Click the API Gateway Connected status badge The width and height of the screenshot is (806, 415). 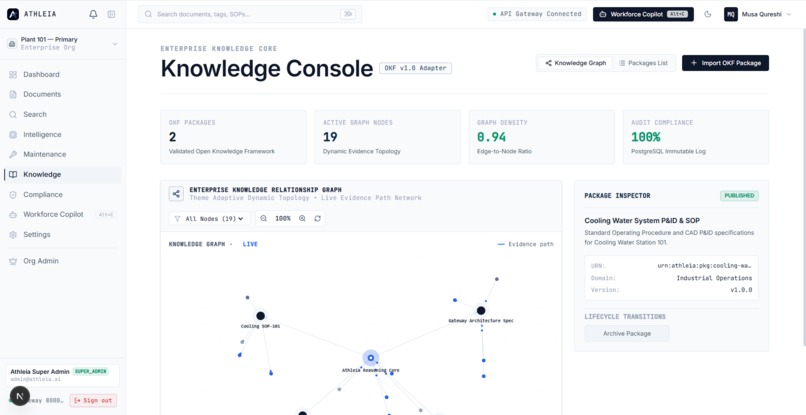537,14
